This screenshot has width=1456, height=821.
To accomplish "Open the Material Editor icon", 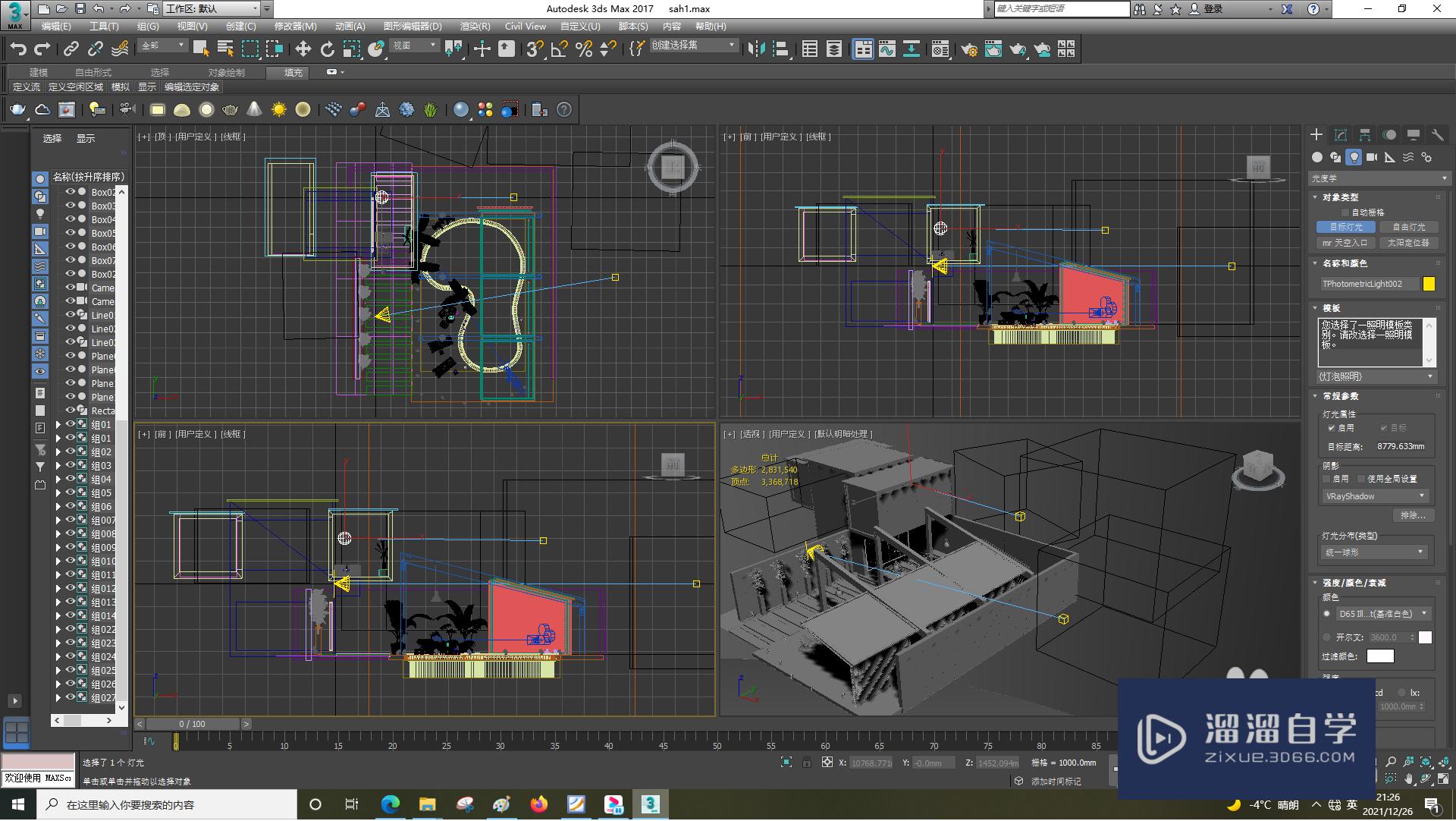I will 940,49.
